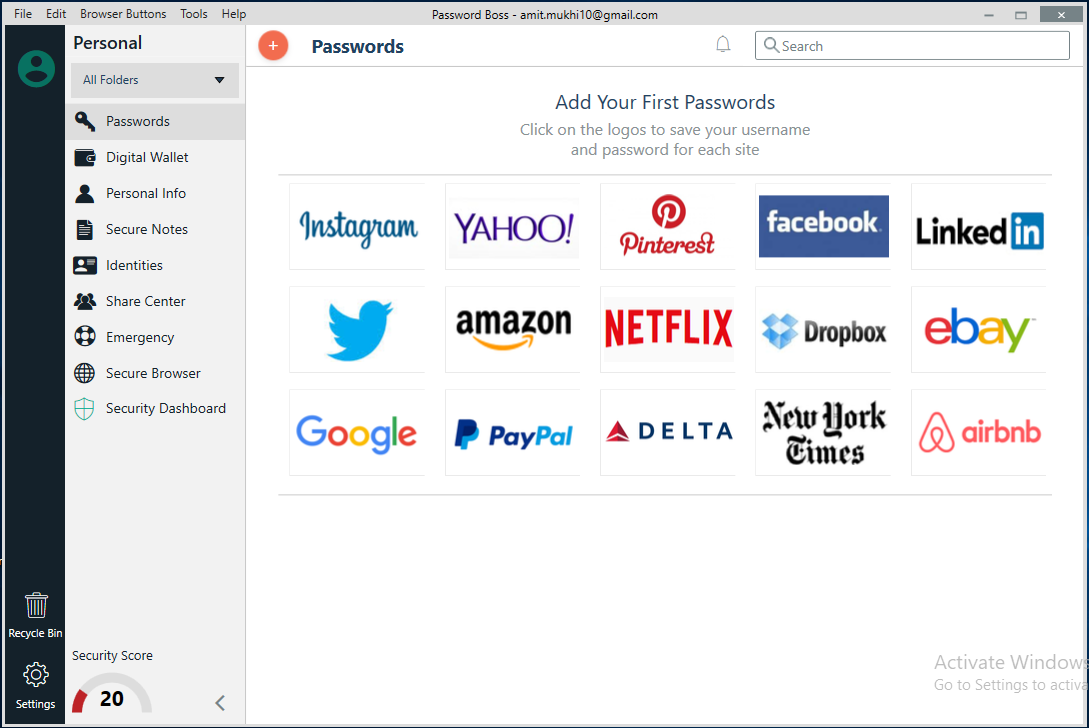Viewport: 1089px width, 728px height.
Task: Click the Share Center people icon
Action: pyautogui.click(x=85, y=301)
